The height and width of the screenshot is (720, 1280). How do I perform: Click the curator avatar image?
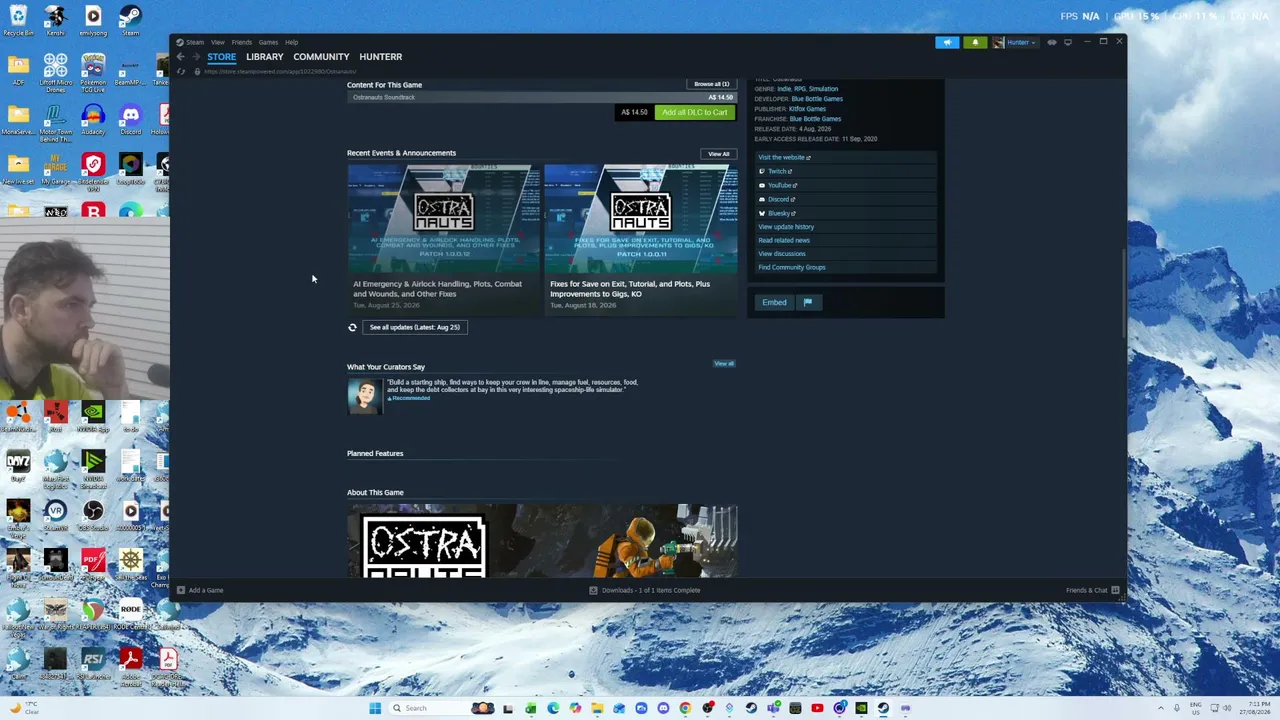364,396
